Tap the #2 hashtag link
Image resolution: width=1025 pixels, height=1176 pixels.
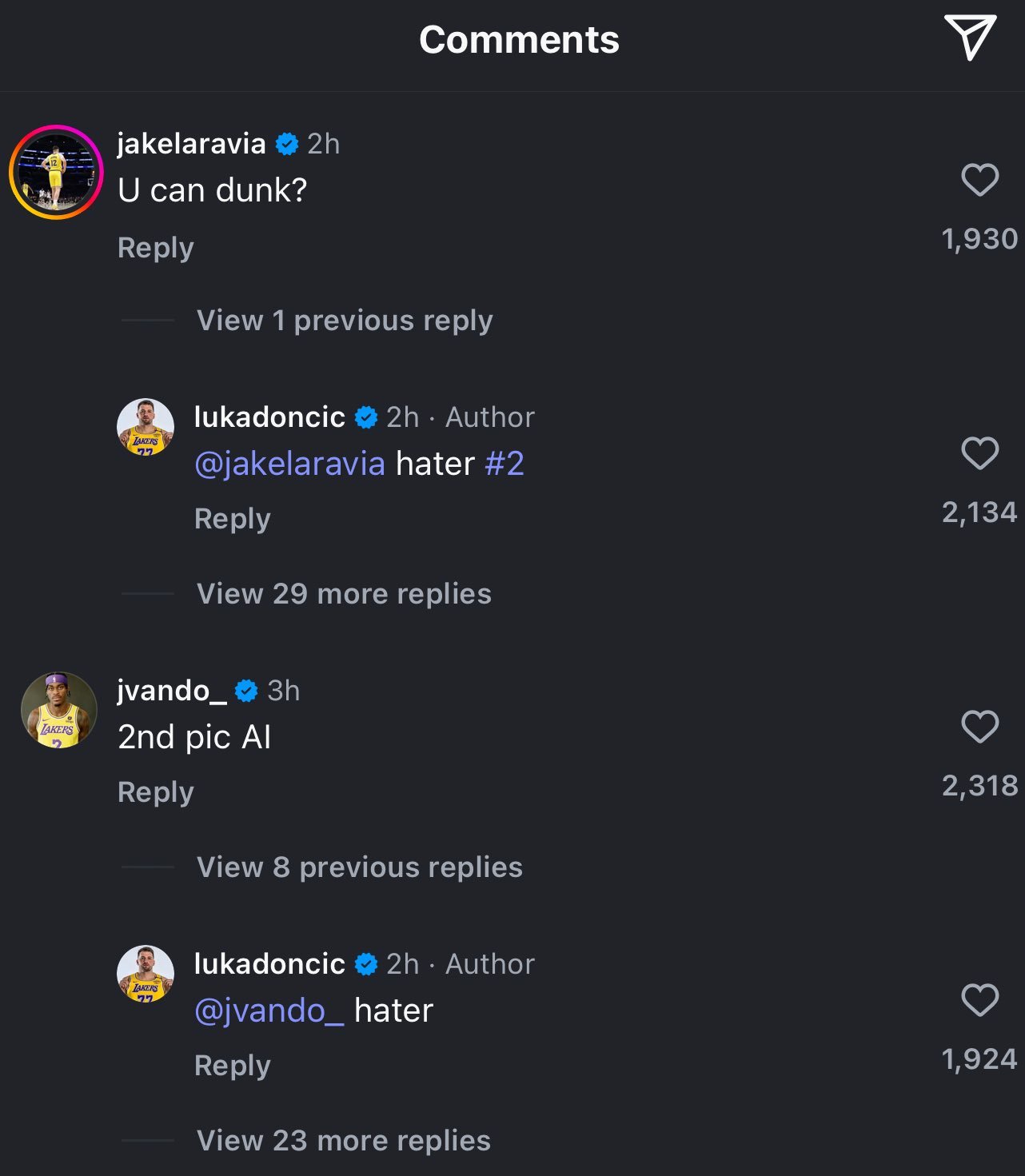[x=505, y=464]
